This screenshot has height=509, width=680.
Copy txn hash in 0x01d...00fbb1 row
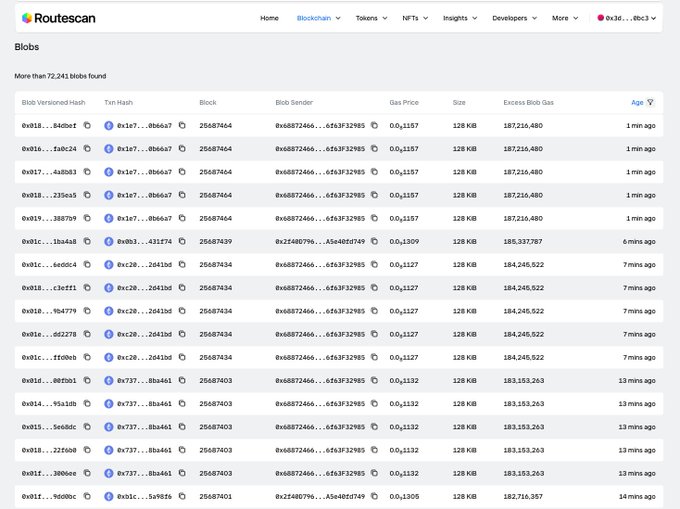182,381
